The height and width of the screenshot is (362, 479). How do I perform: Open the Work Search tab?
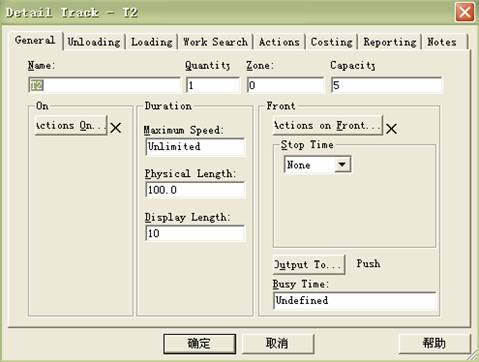point(215,42)
